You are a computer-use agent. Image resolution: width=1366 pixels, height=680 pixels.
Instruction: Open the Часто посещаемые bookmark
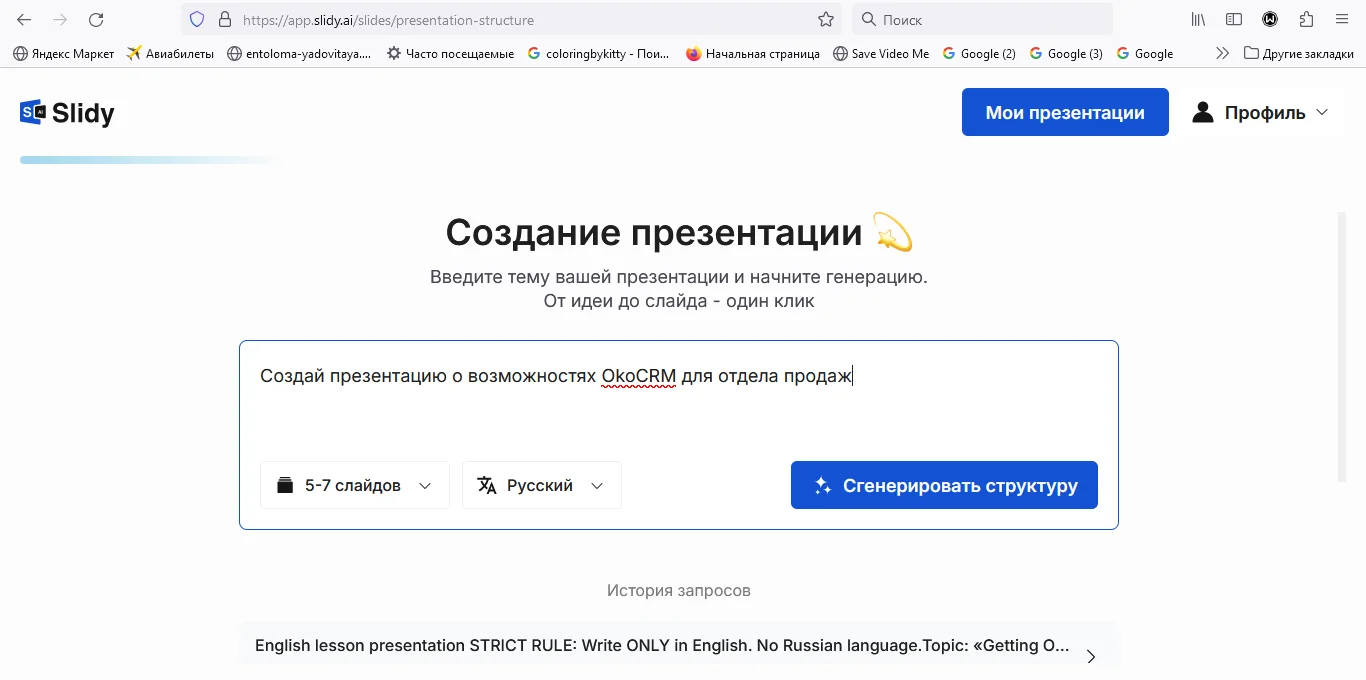pos(450,53)
